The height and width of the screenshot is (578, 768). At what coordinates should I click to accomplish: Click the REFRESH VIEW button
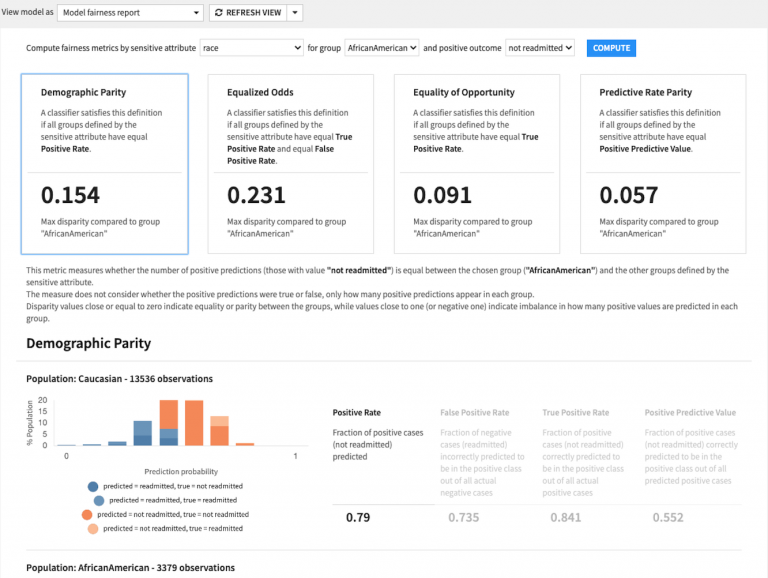point(248,13)
